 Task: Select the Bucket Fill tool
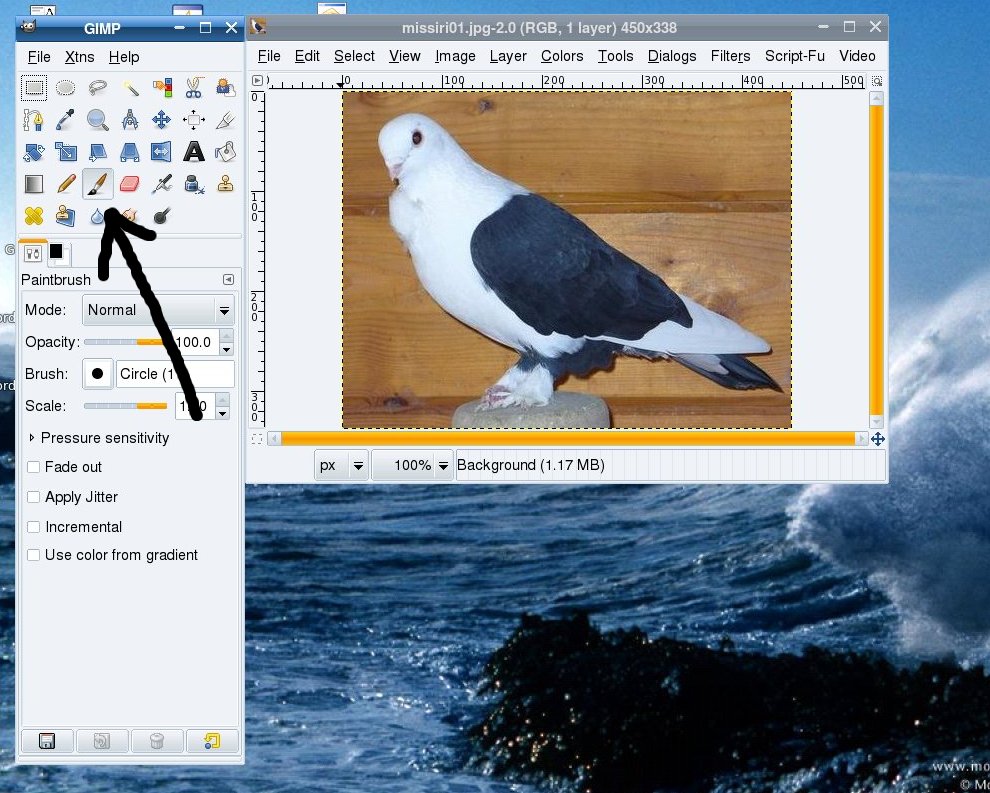226,152
